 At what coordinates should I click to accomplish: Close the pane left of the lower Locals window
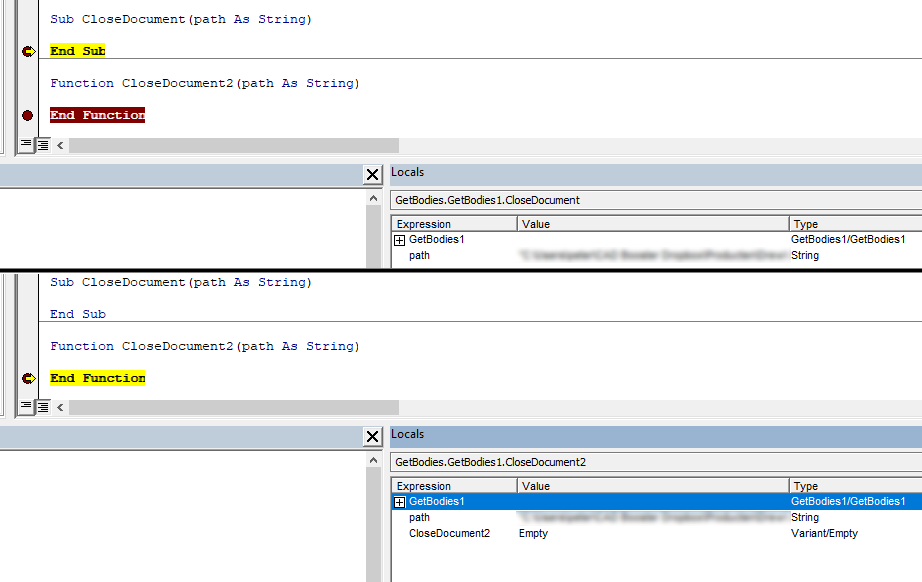tap(372, 437)
